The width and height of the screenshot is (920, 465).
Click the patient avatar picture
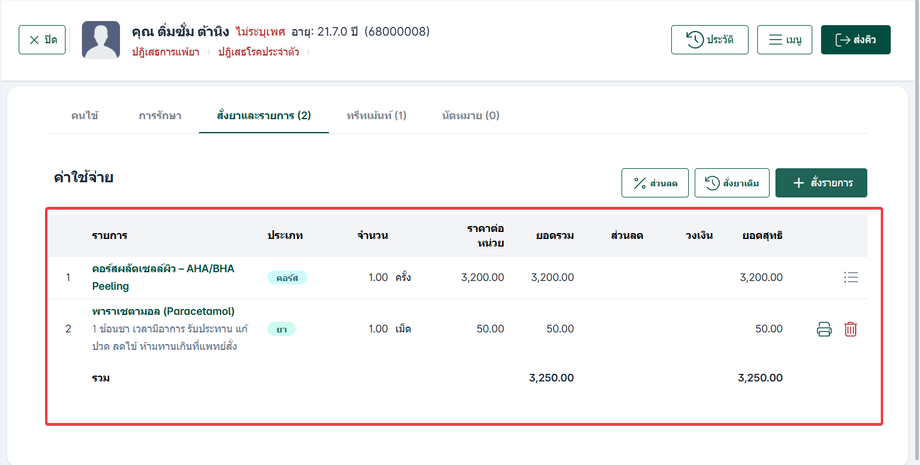(x=101, y=40)
